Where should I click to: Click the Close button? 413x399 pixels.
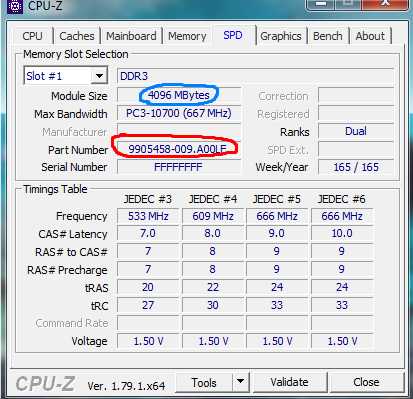(366, 382)
